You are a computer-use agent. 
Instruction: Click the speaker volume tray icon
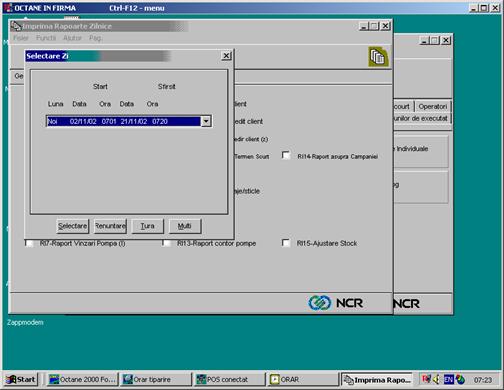pyautogui.click(x=436, y=379)
